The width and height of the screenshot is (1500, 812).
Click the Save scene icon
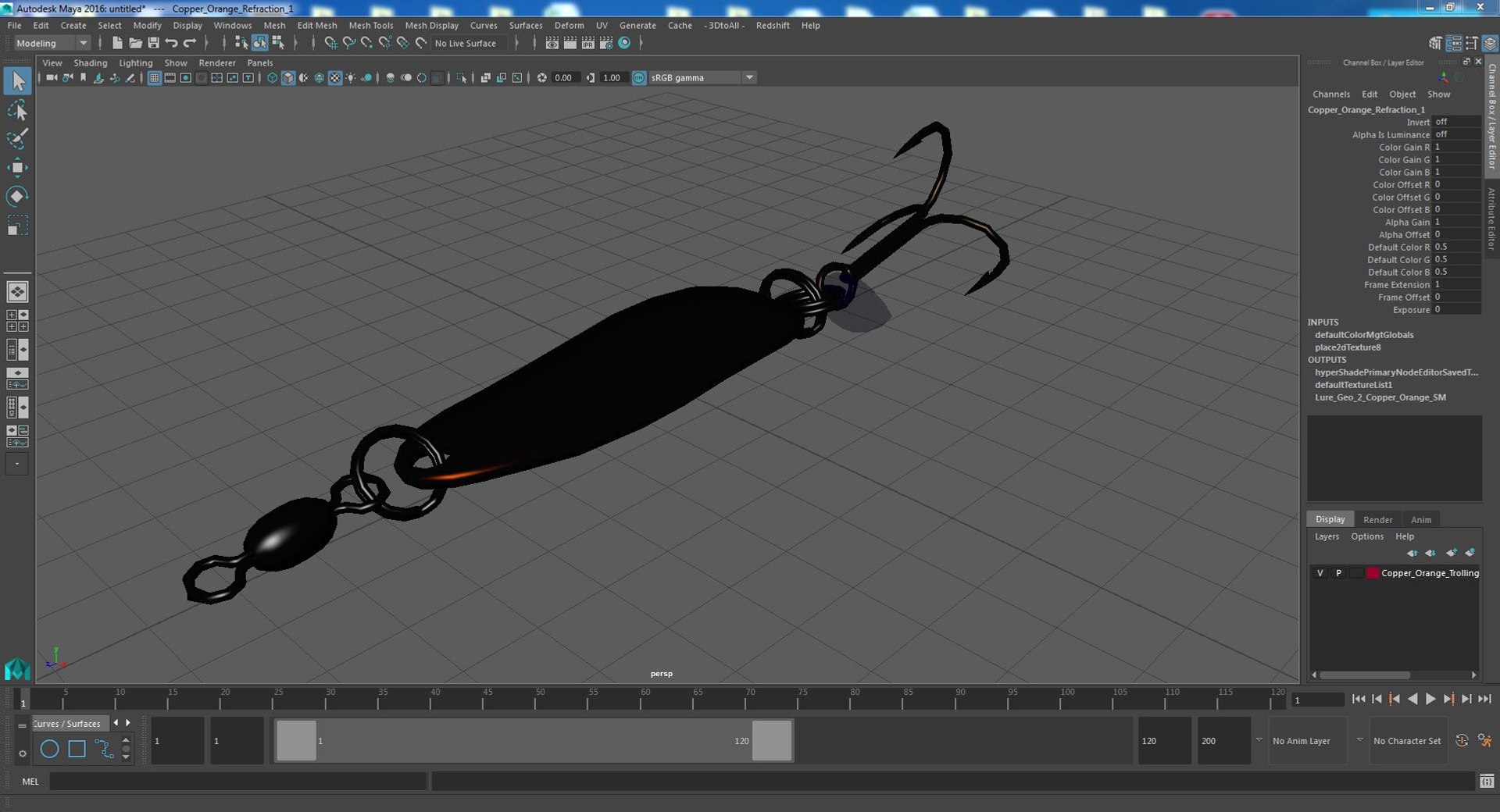153,43
